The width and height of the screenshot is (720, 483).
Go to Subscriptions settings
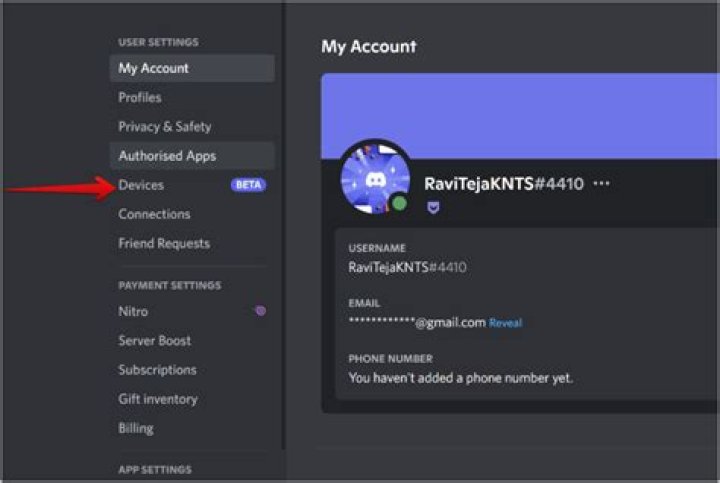click(157, 370)
